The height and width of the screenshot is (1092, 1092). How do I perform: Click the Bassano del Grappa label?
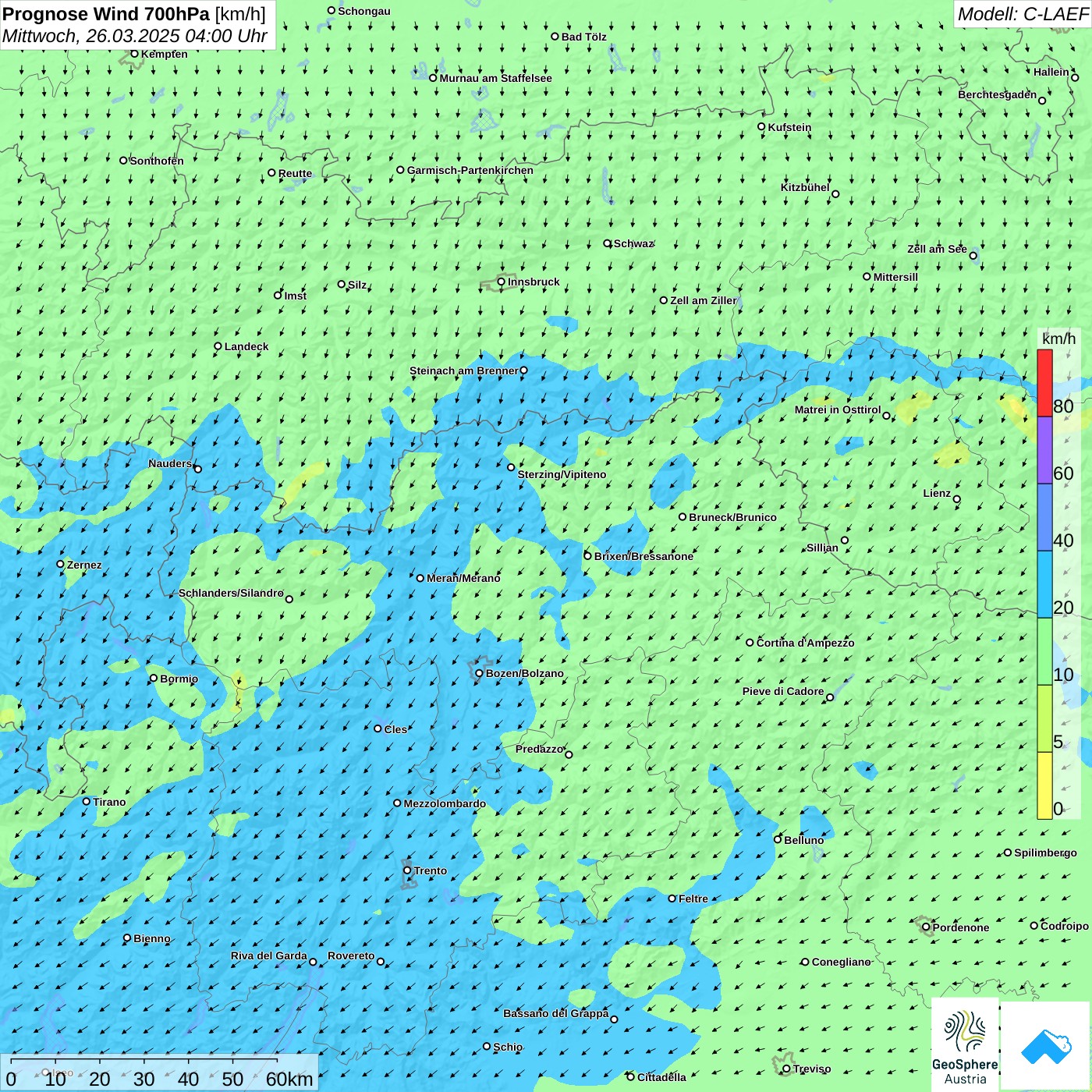(x=556, y=1013)
